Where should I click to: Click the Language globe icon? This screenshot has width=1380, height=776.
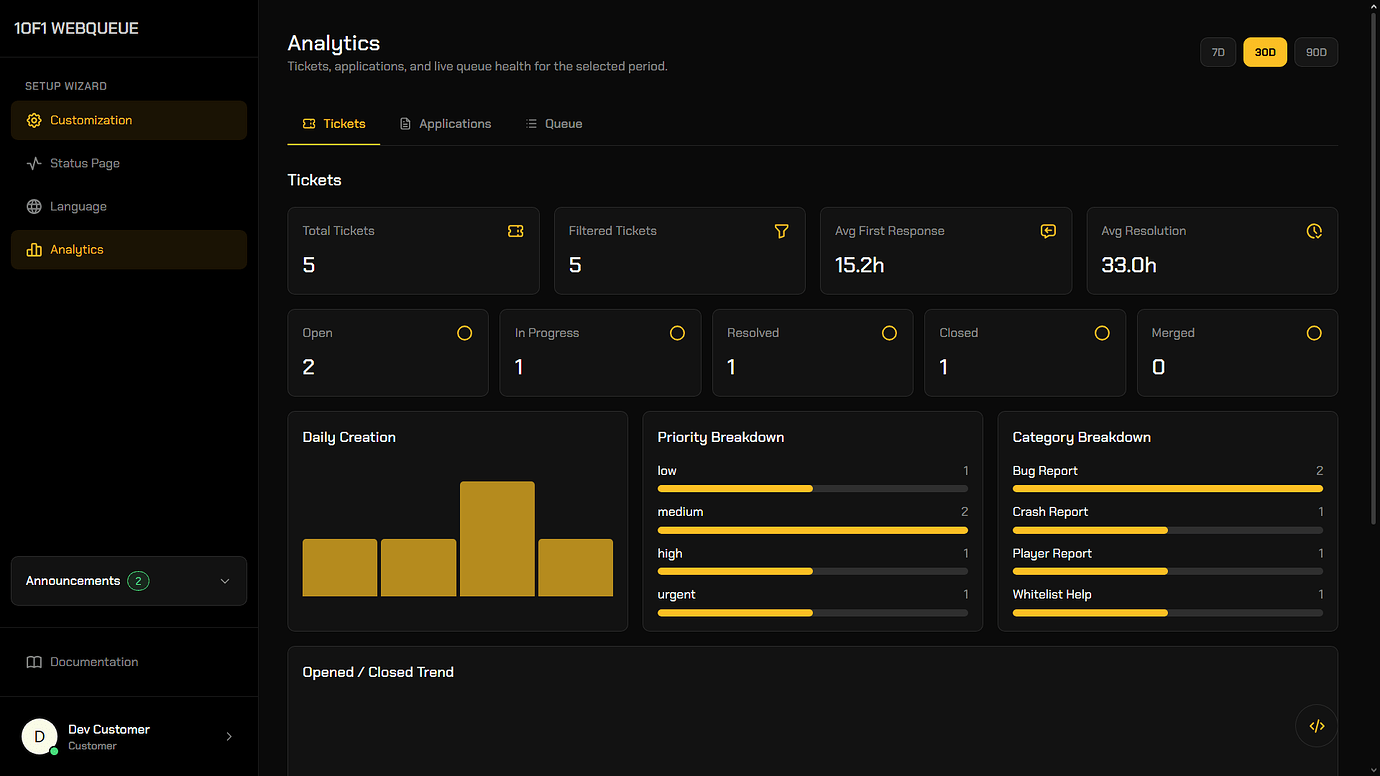coord(34,206)
